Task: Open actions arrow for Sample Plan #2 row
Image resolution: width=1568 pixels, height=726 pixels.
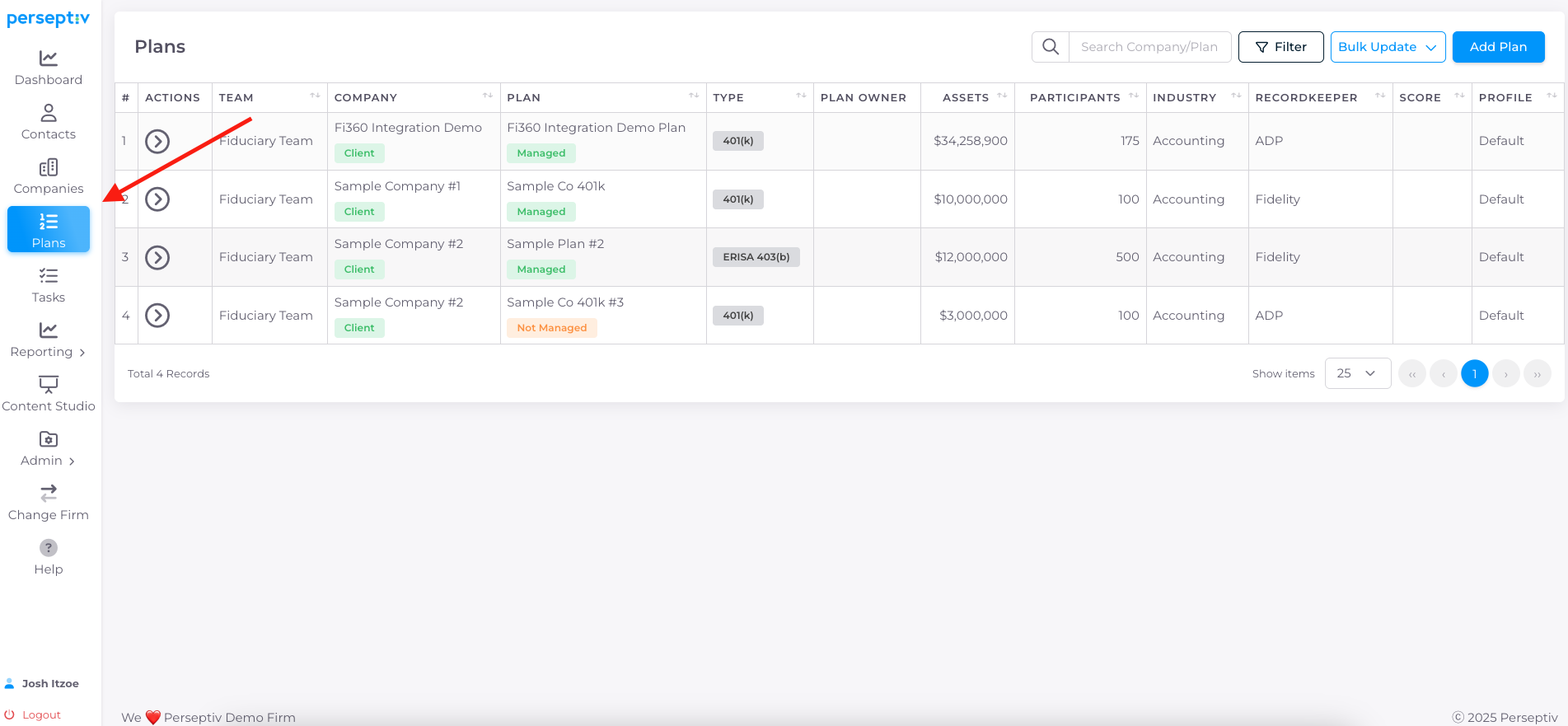Action: pos(157,258)
